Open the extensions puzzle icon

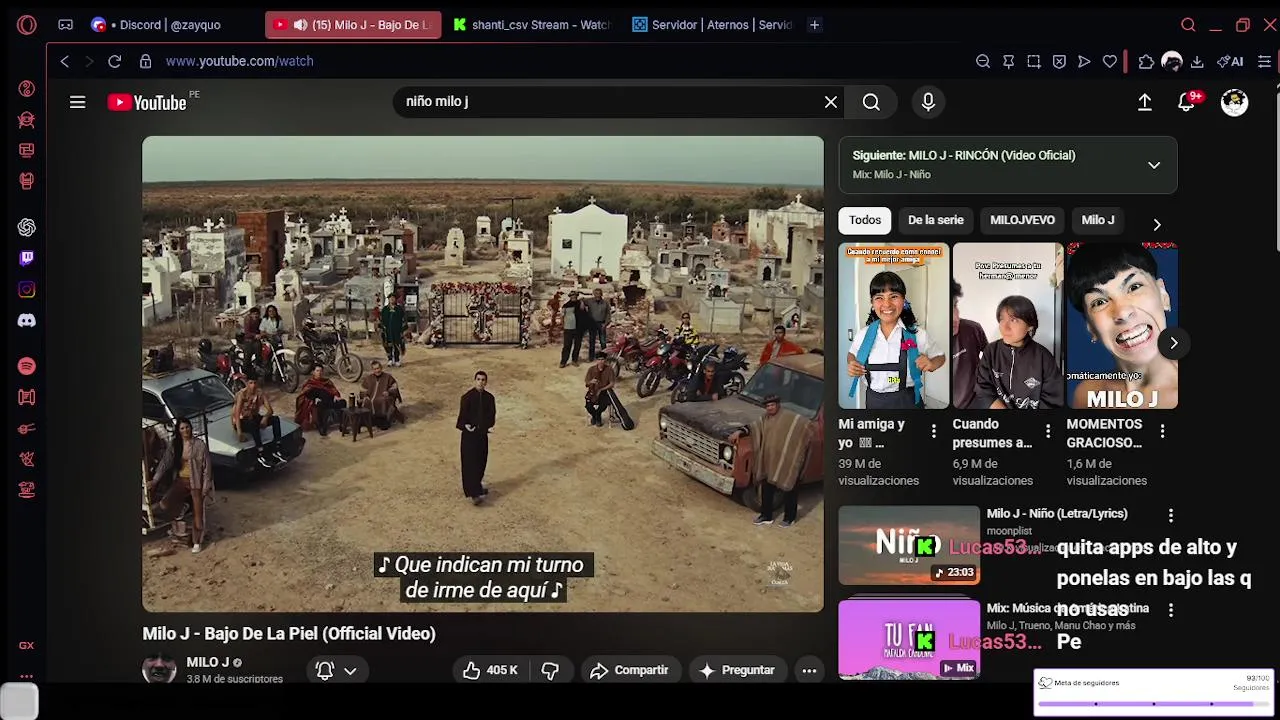[x=1146, y=61]
